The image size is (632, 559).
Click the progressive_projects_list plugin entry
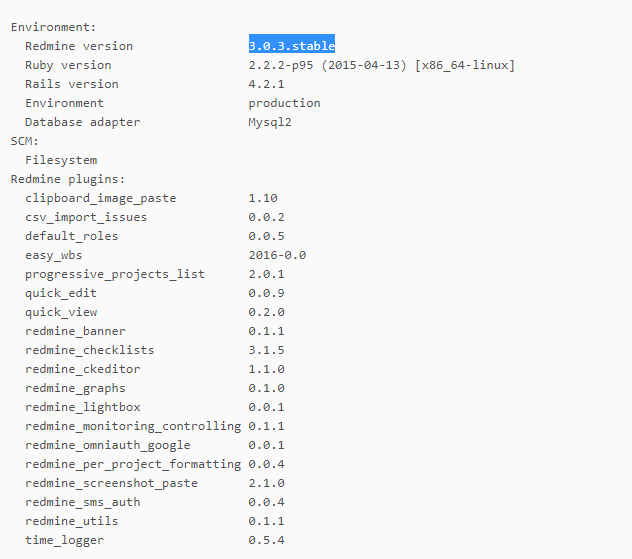coord(115,274)
